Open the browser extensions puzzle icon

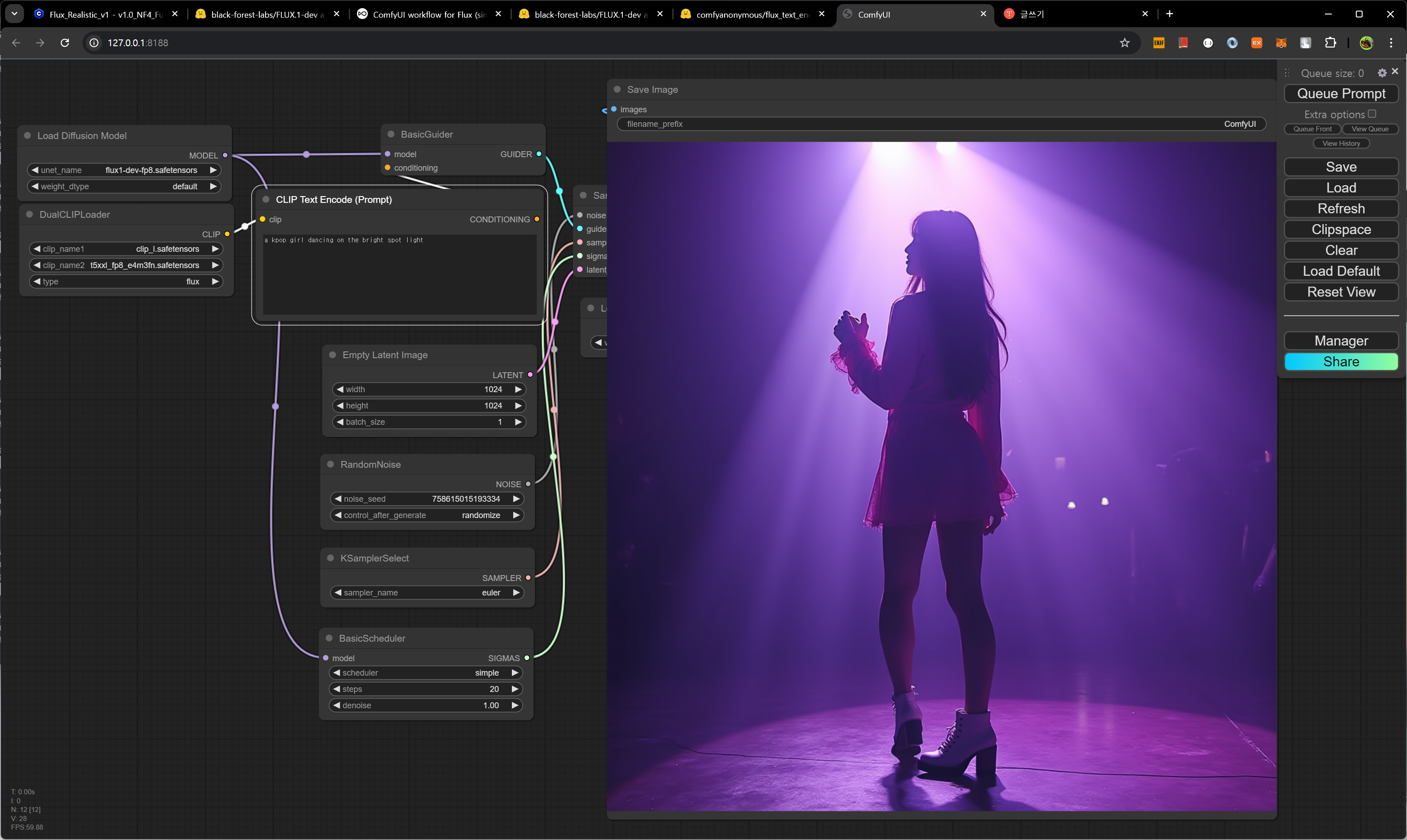point(1330,43)
